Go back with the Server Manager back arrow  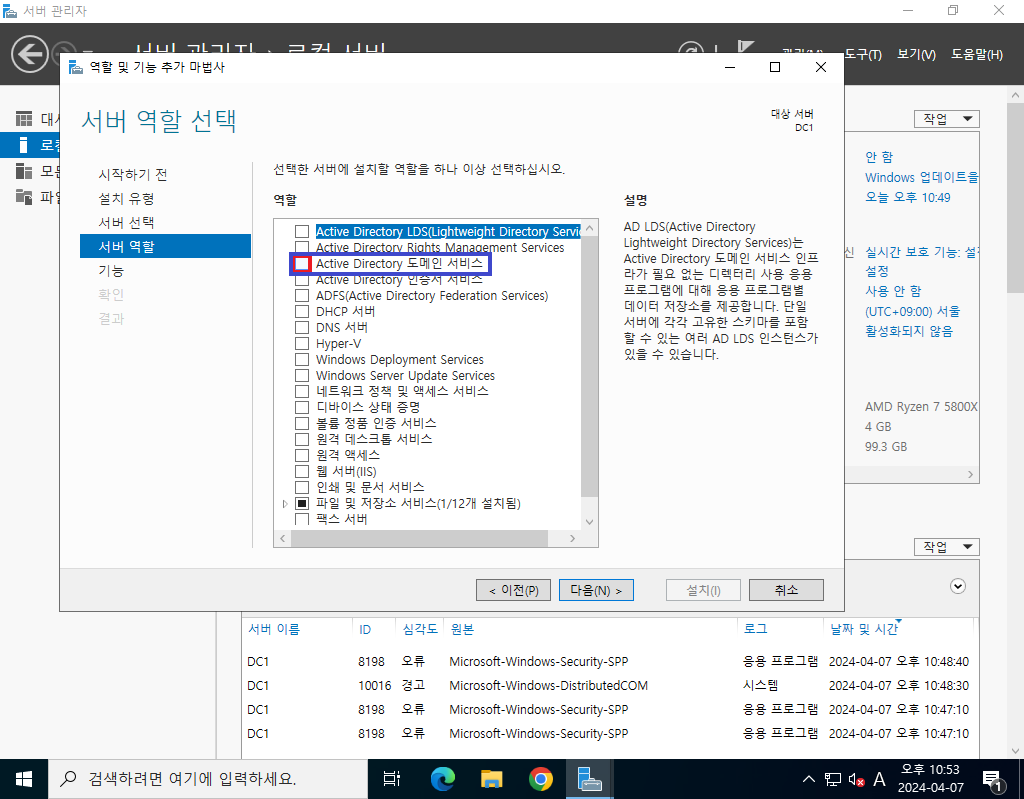29,54
